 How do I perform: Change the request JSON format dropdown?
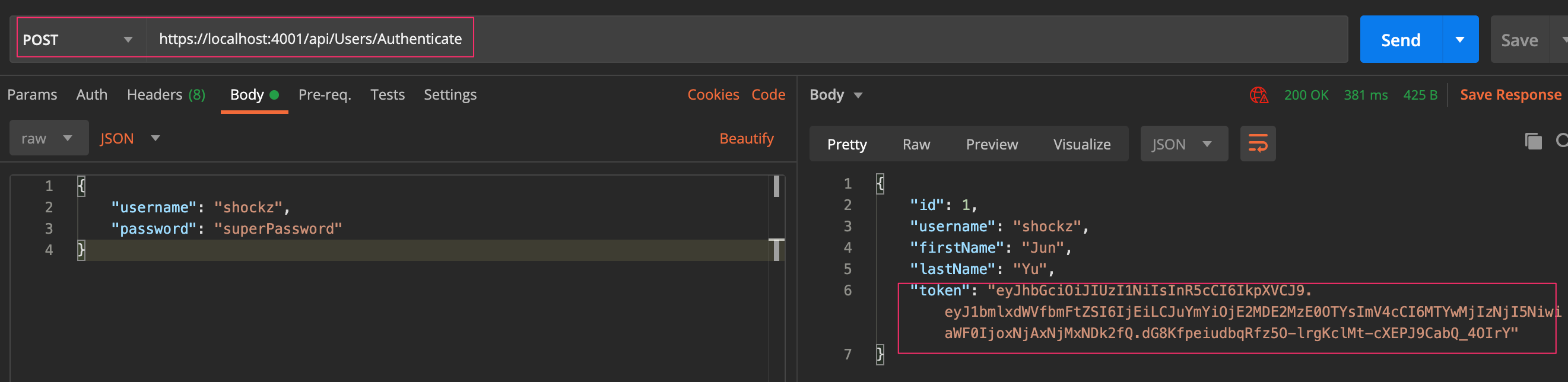pos(129,138)
